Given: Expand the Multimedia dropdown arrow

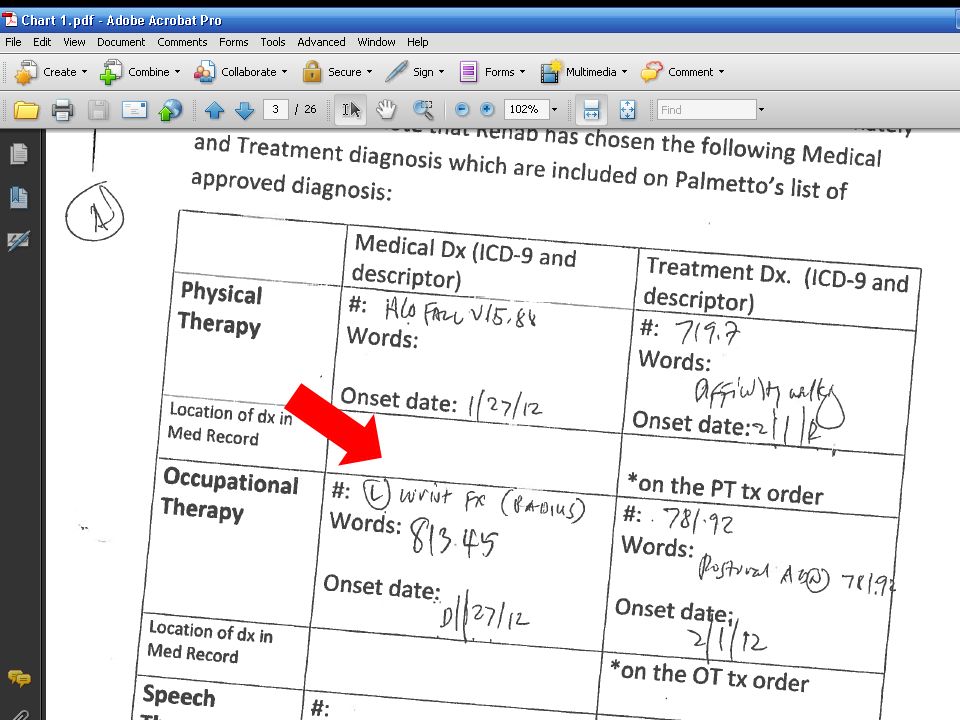Looking at the screenshot, I should pos(624,72).
